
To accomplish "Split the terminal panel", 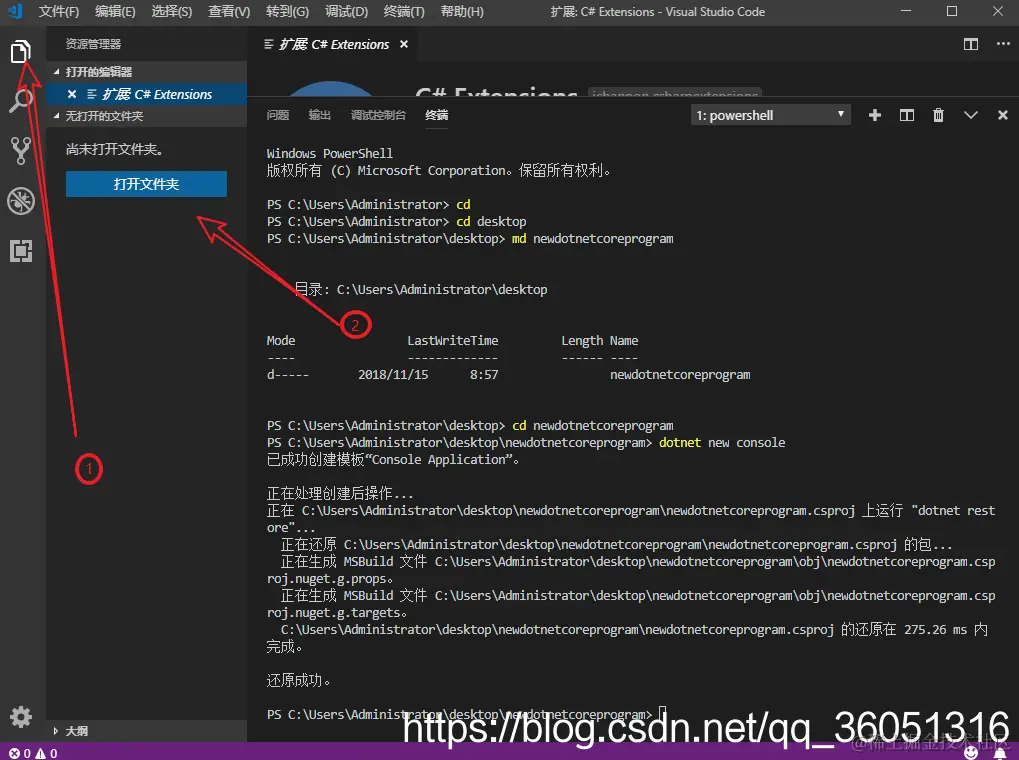I will (x=907, y=115).
